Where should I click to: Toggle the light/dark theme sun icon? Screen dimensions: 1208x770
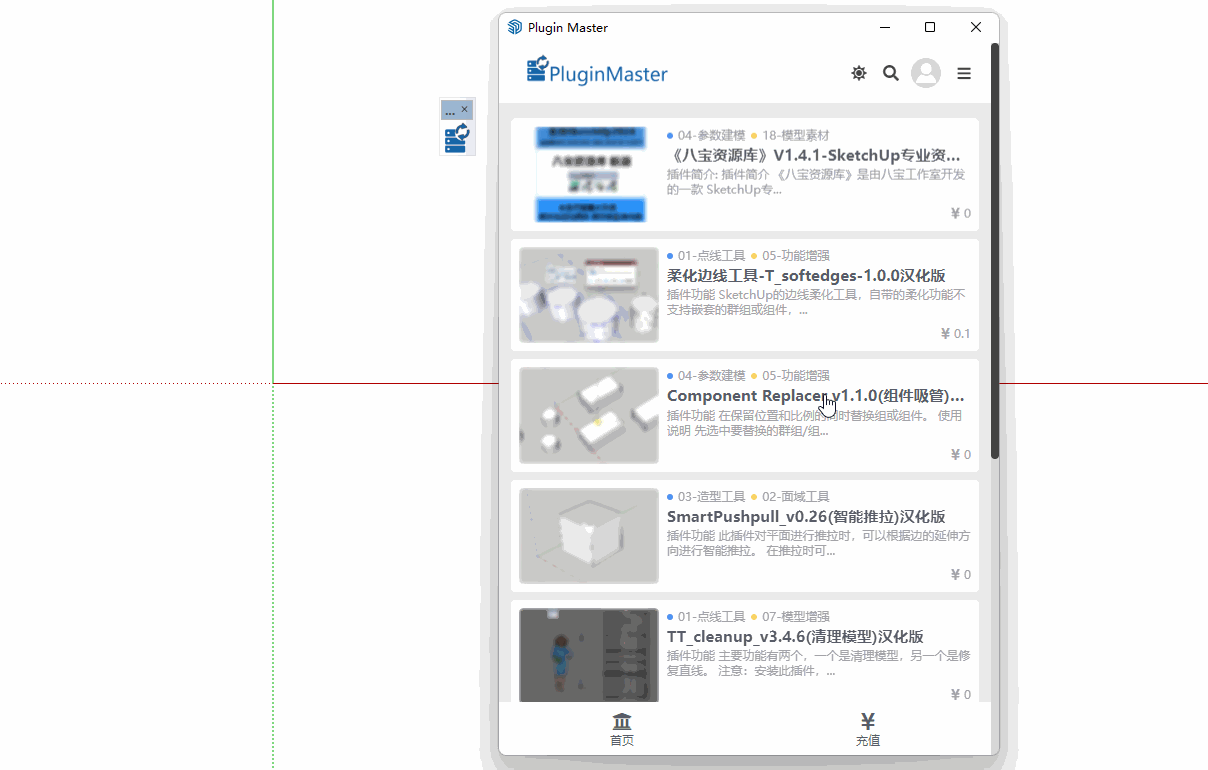point(859,73)
